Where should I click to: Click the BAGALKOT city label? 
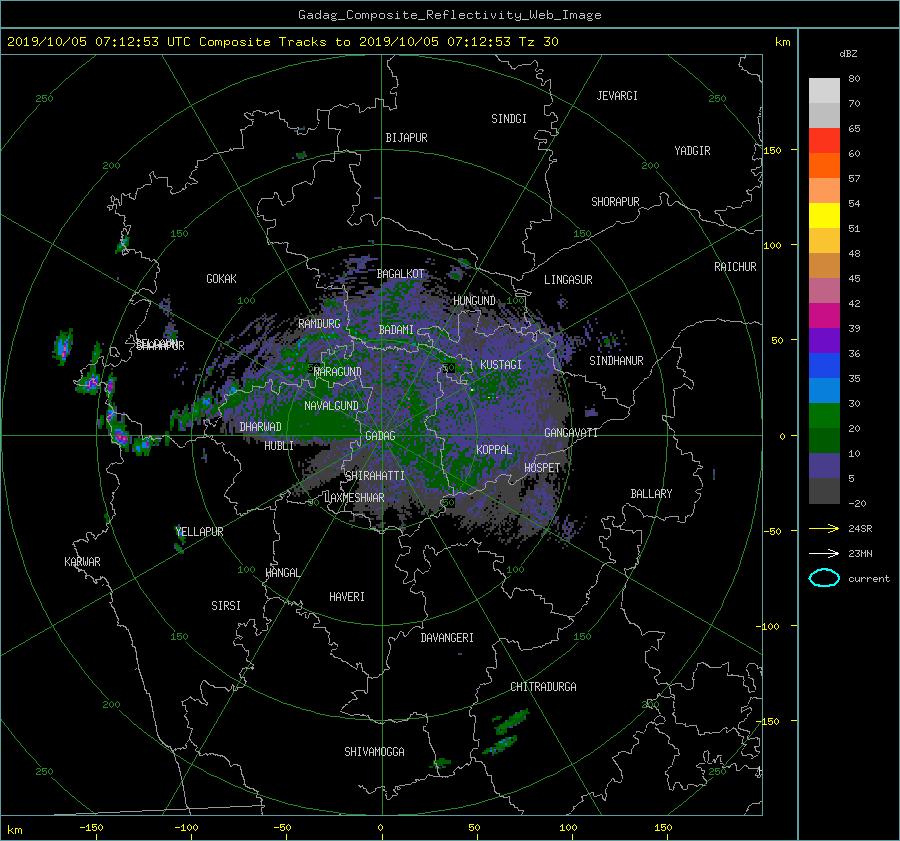[x=400, y=274]
